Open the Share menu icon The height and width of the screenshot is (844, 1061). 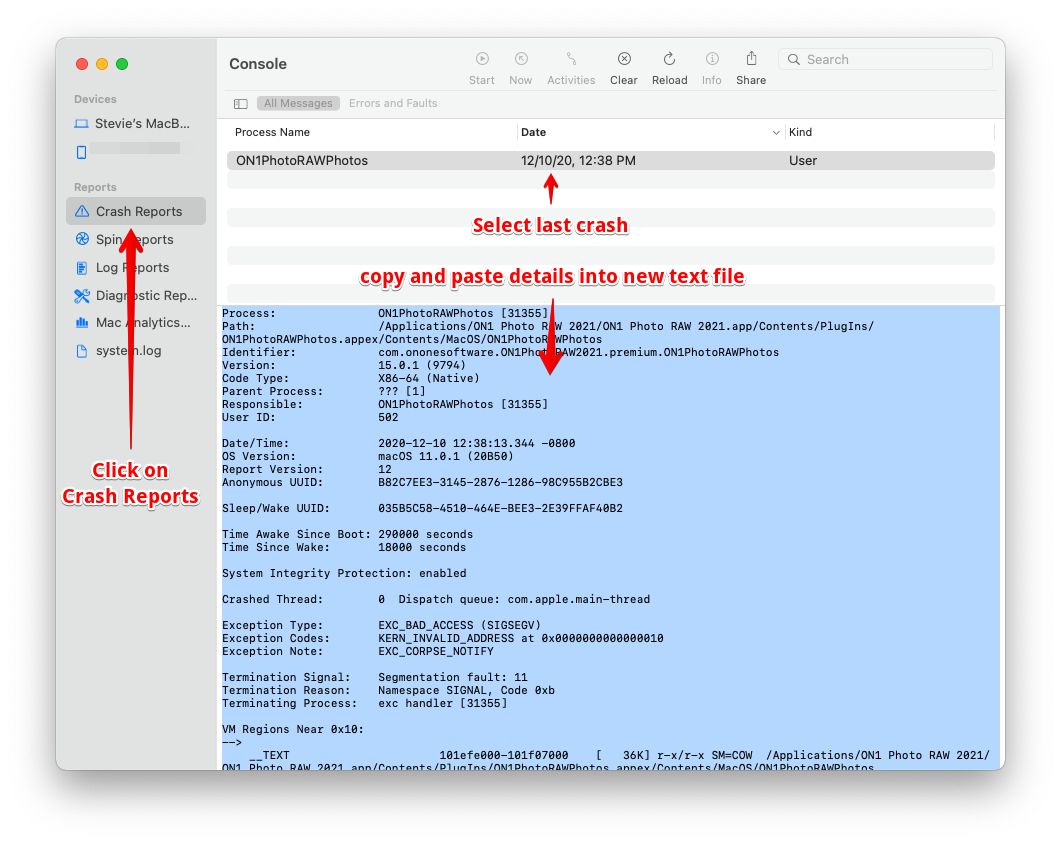[751, 60]
